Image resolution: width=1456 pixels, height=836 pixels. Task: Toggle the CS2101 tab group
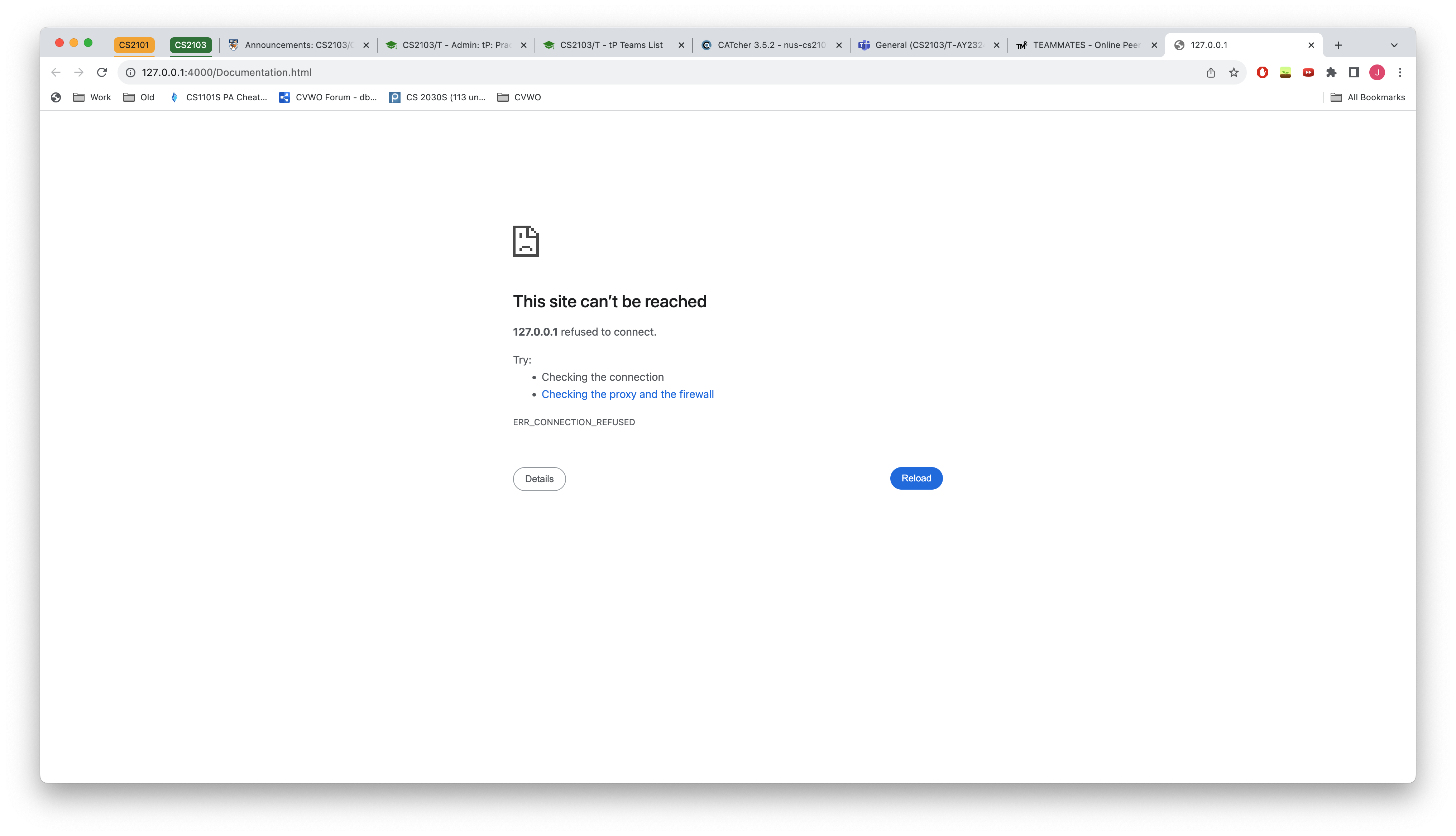tap(134, 45)
